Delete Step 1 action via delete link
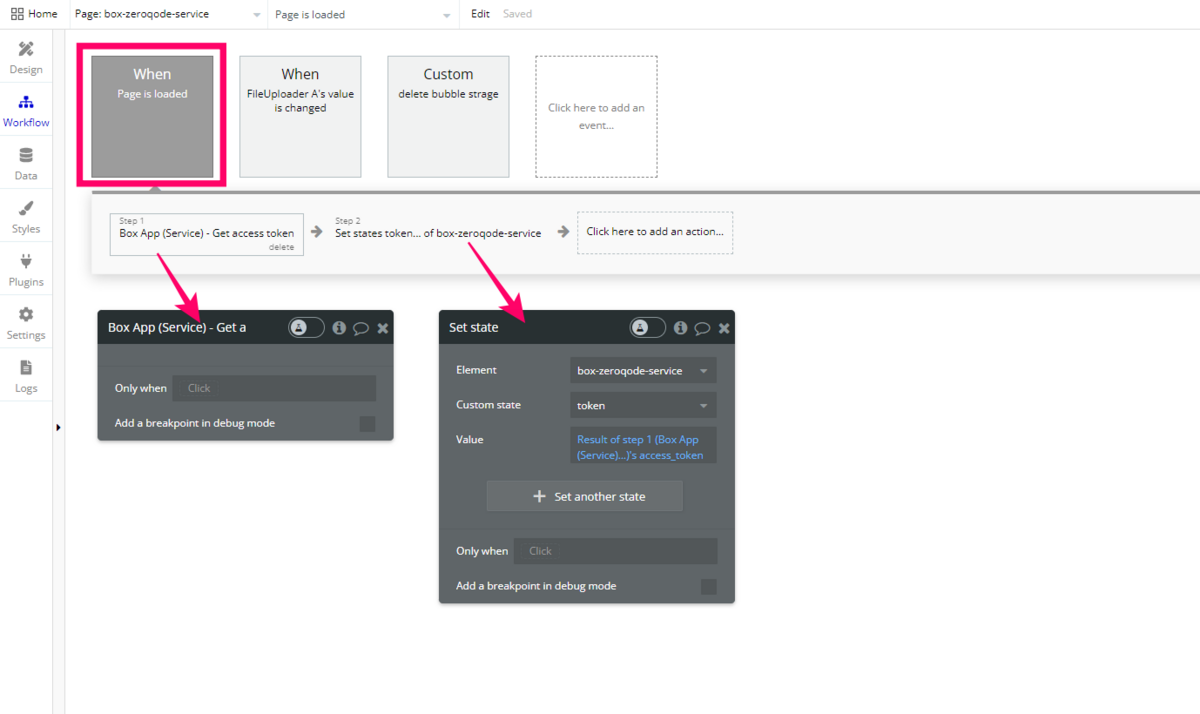1200x714 pixels. [281, 247]
